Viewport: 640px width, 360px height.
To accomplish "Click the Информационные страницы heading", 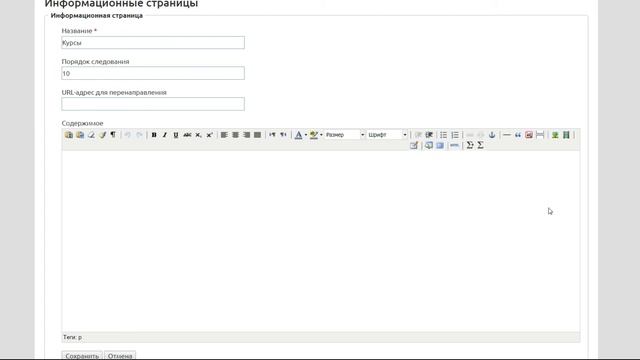I will (x=121, y=4).
